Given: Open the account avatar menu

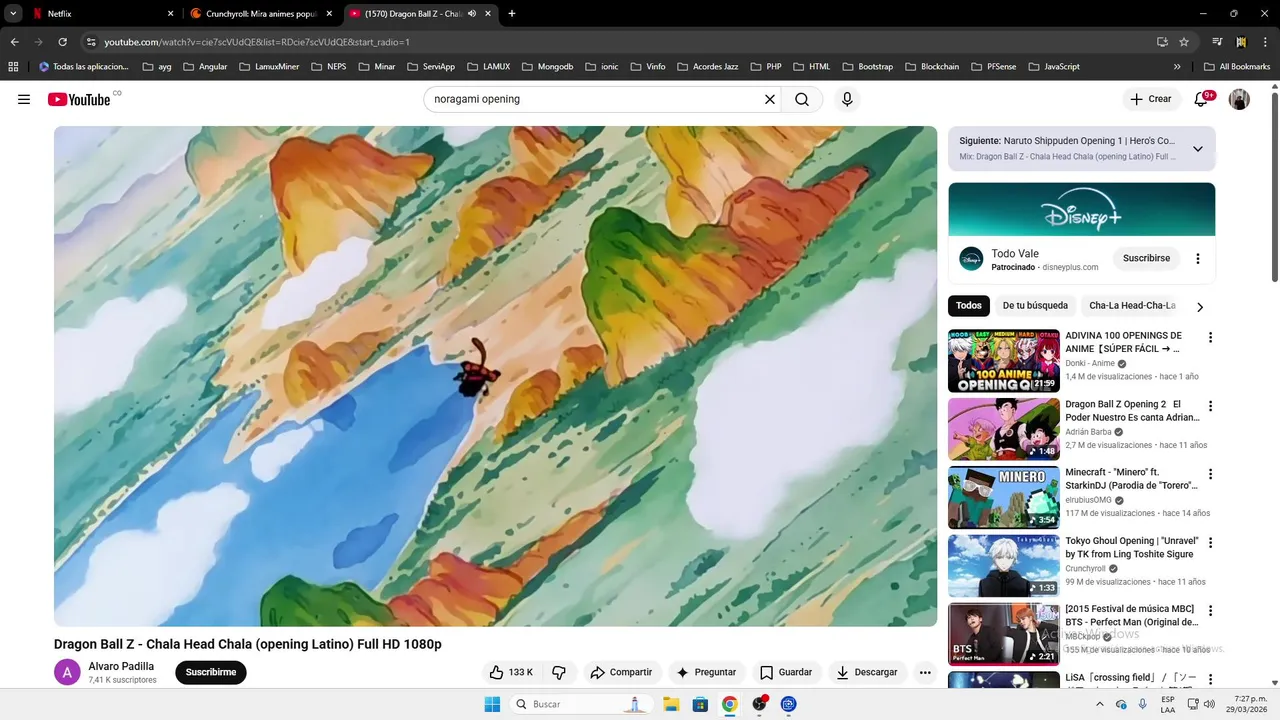Looking at the screenshot, I should click(1239, 99).
